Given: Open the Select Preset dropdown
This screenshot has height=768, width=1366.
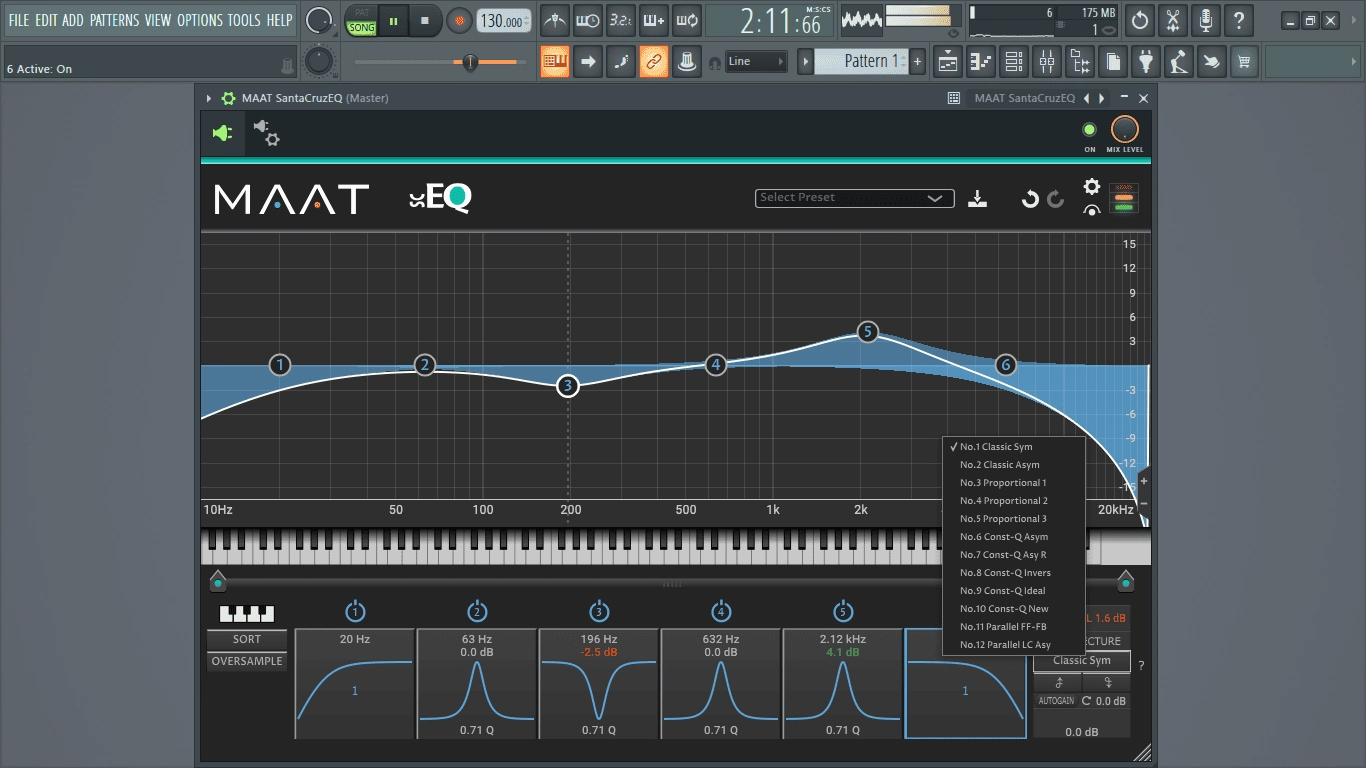Looking at the screenshot, I should 854,198.
